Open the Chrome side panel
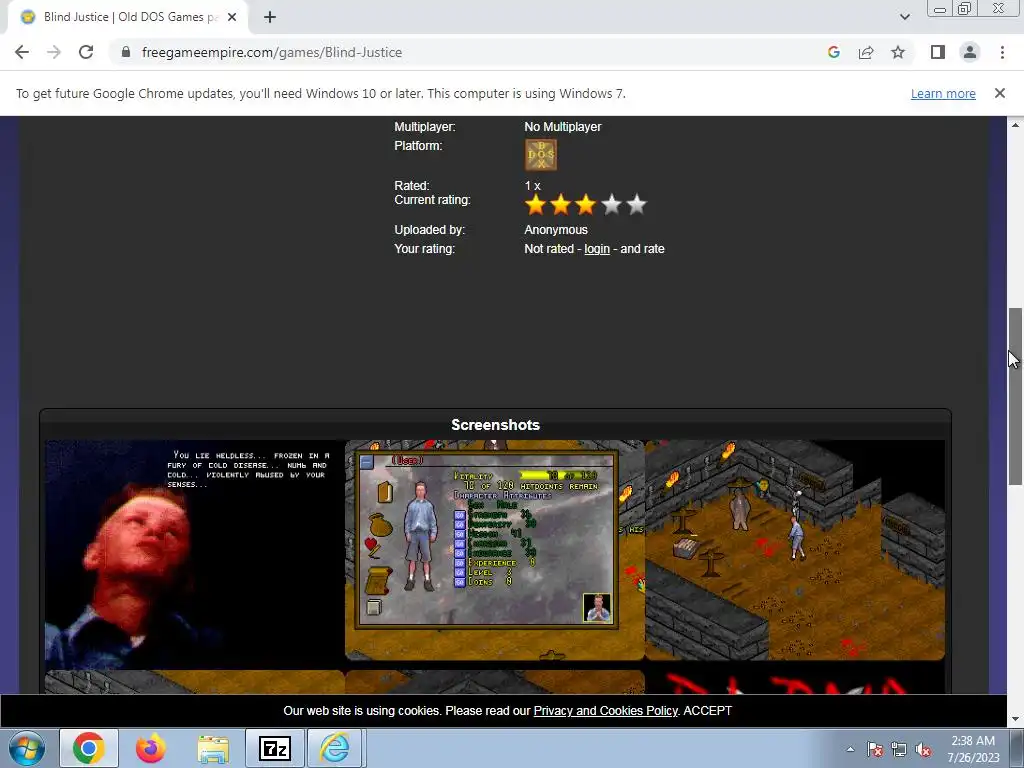This screenshot has width=1024, height=768. (x=938, y=52)
